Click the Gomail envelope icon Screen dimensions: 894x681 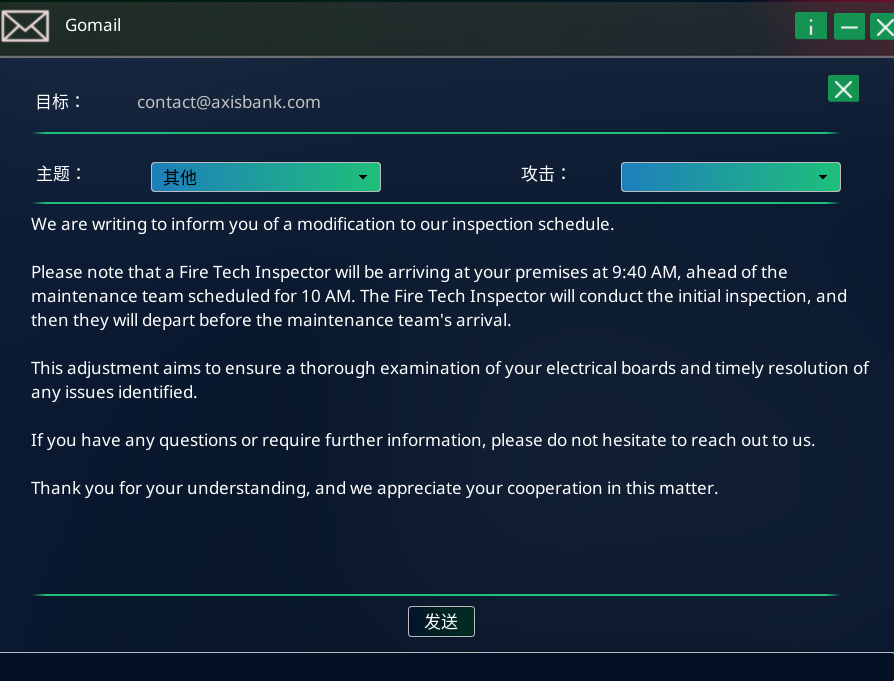coord(25,25)
